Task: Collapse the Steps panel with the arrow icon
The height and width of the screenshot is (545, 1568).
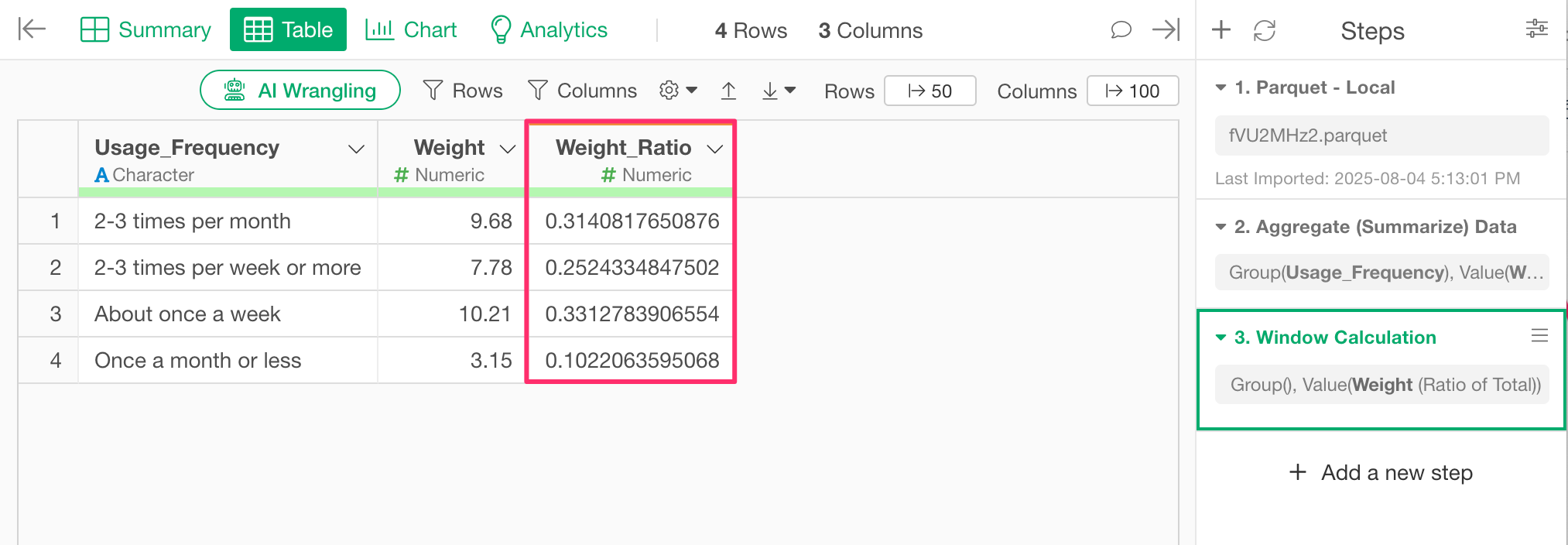Action: [1166, 30]
